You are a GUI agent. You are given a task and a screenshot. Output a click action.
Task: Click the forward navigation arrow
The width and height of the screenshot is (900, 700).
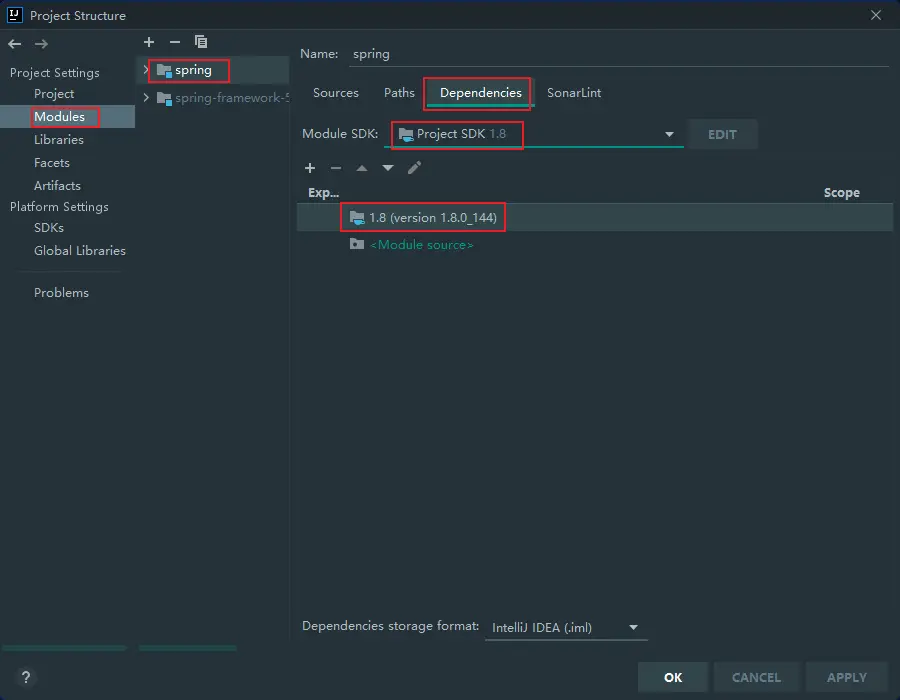click(x=41, y=44)
